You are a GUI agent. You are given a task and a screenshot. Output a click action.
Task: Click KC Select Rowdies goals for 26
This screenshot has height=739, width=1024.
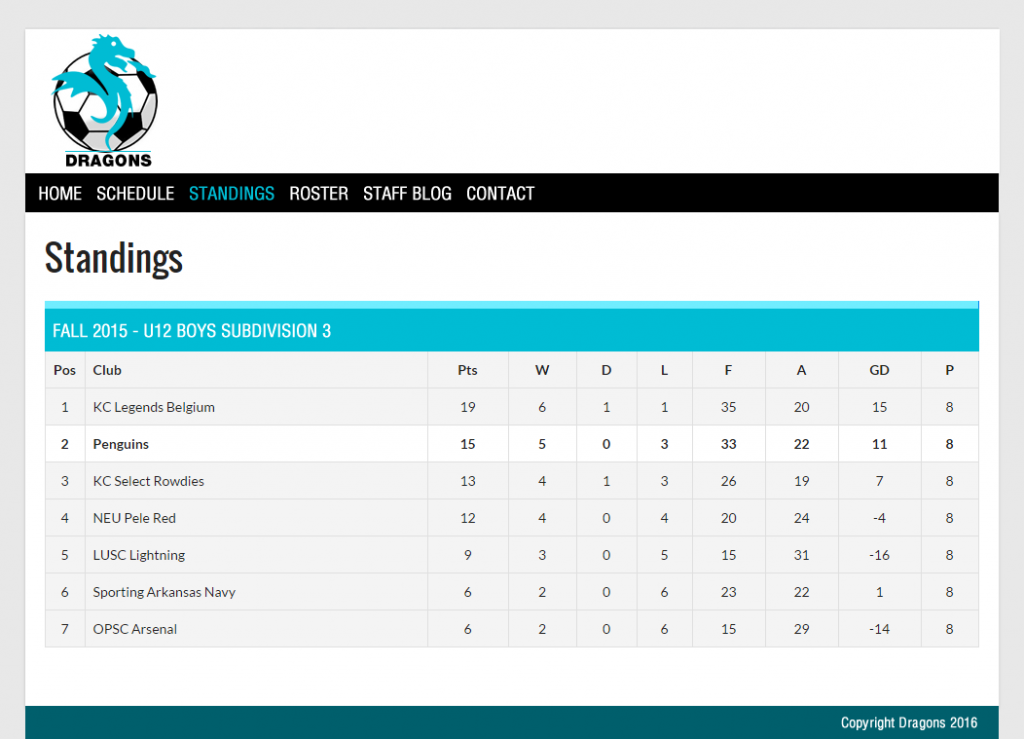pos(728,481)
